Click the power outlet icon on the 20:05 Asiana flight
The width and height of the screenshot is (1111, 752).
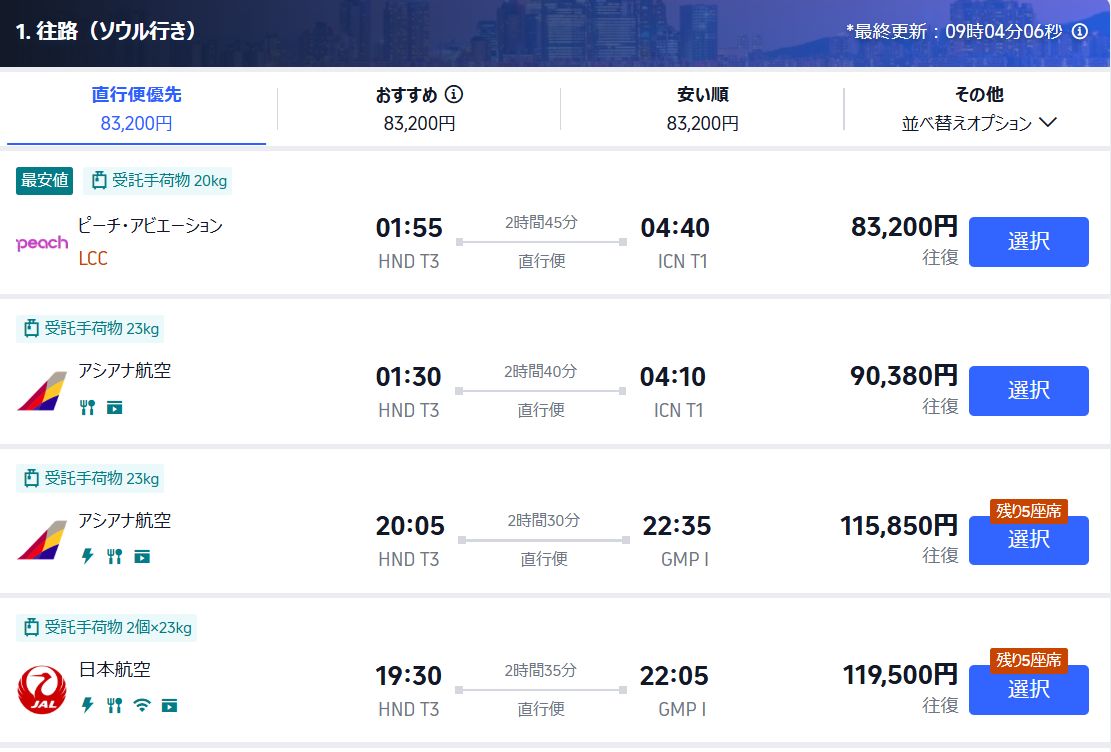(x=87, y=556)
